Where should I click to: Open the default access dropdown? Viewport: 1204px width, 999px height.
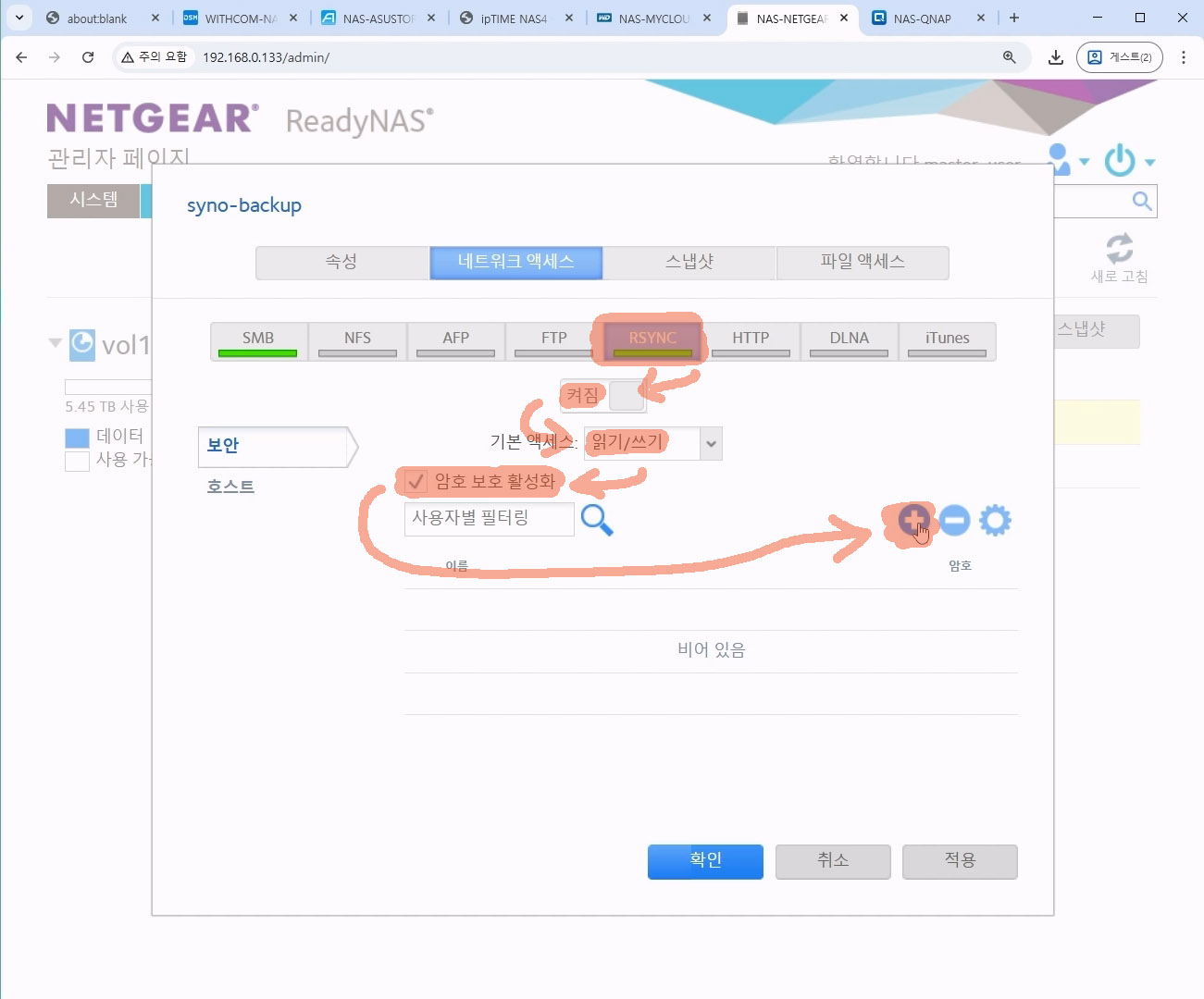click(710, 443)
